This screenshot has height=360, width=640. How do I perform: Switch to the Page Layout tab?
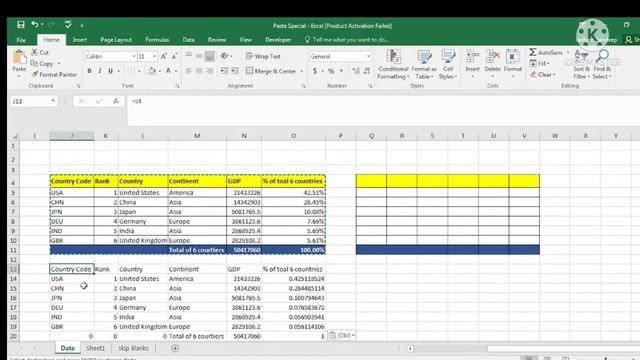(116, 40)
